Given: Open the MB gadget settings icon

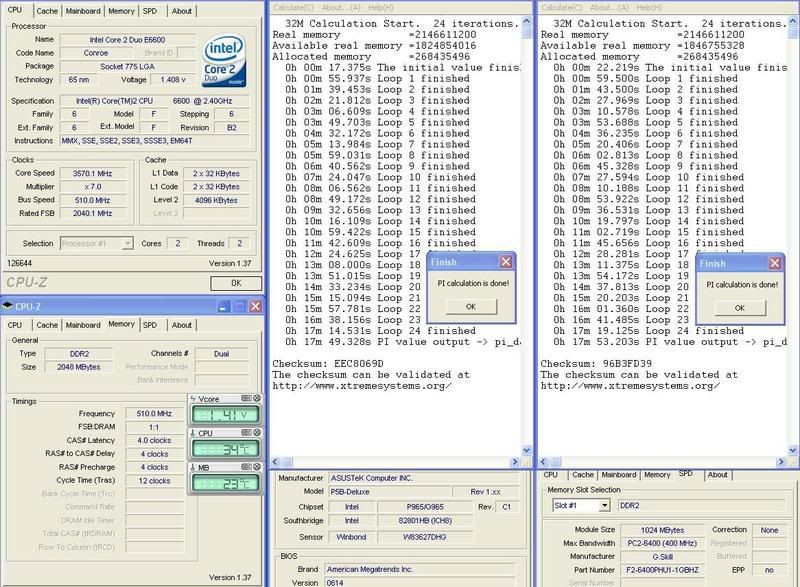Looking at the screenshot, I should [246, 467].
